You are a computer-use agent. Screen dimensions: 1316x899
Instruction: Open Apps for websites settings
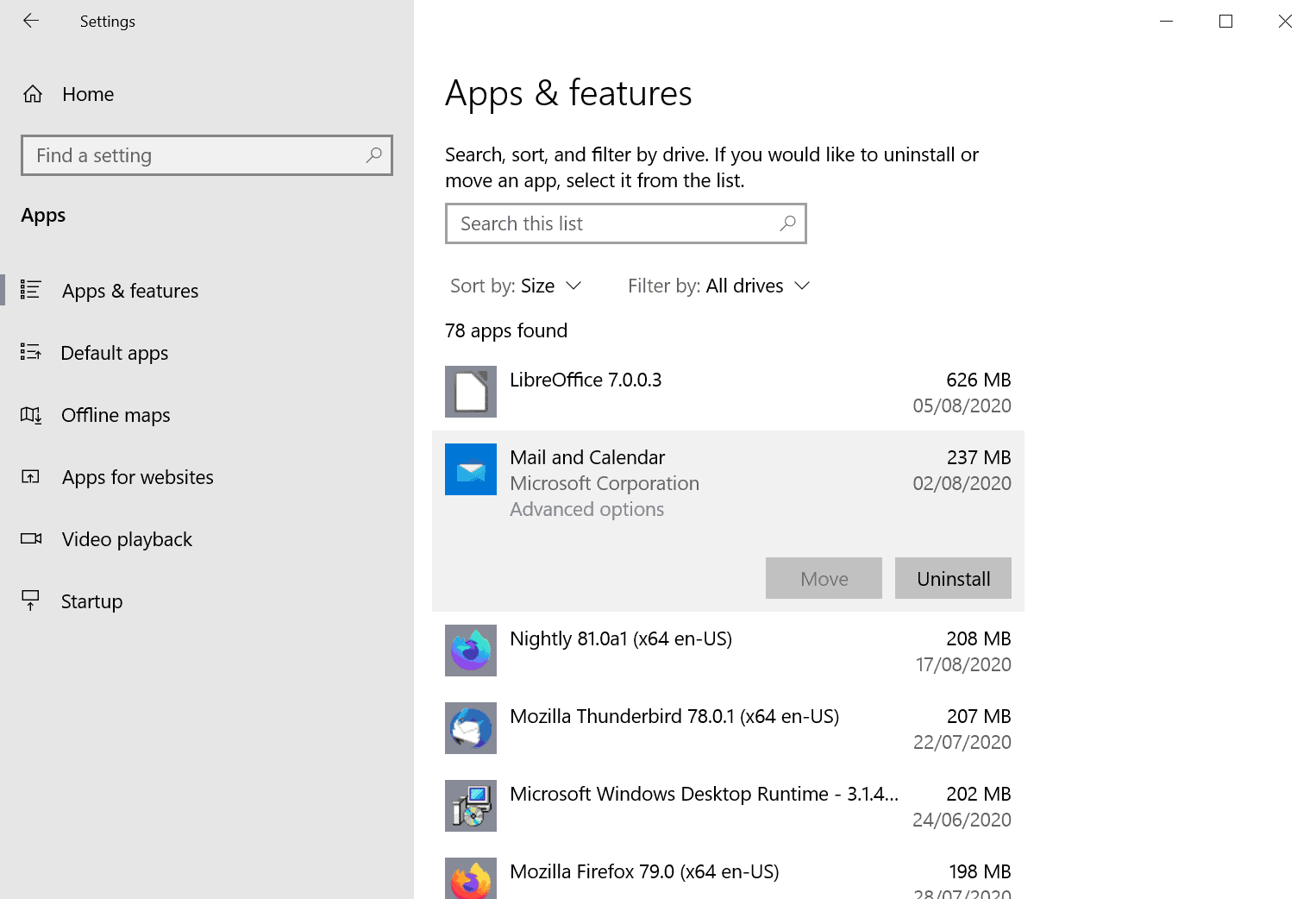point(207,477)
